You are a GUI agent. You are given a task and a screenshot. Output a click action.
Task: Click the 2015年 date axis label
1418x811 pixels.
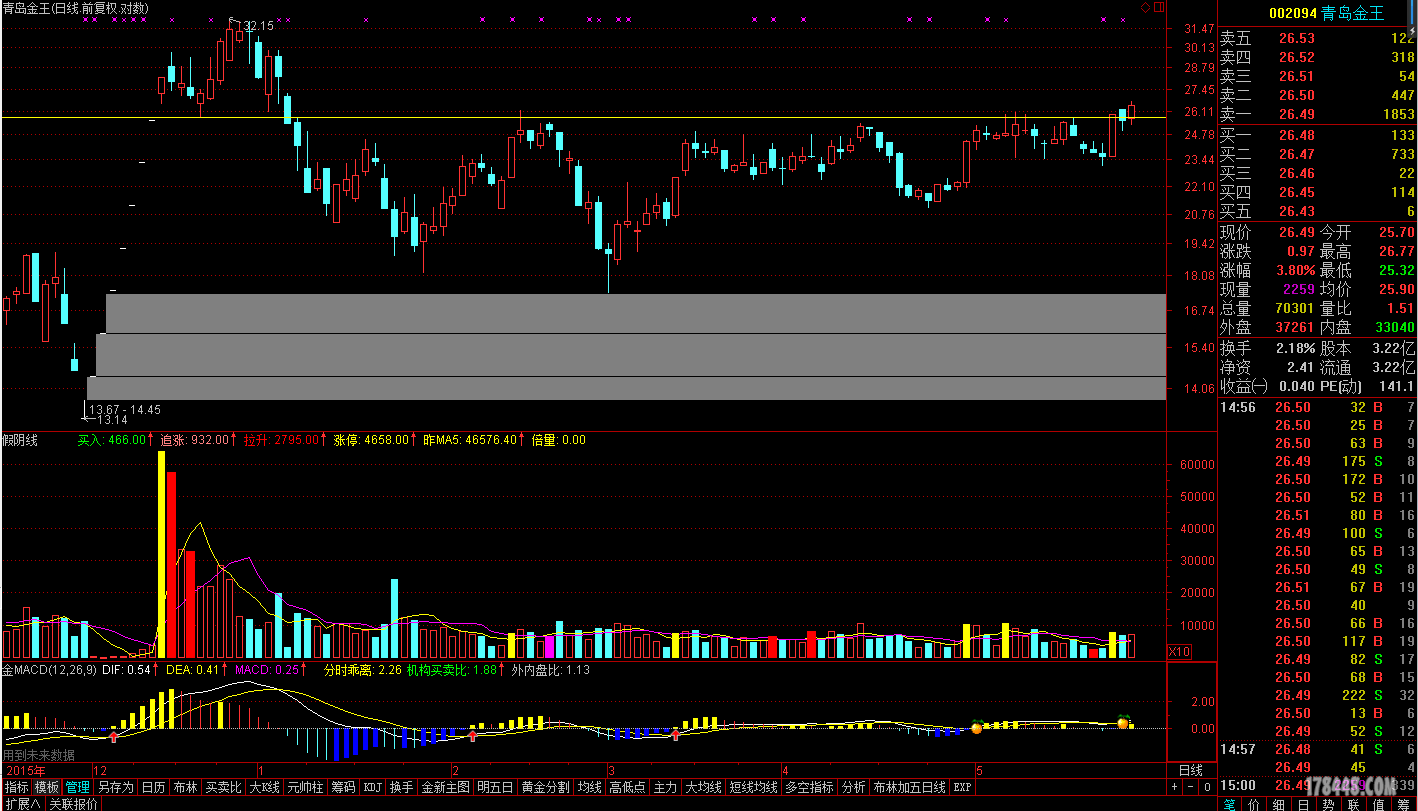click(x=25, y=770)
